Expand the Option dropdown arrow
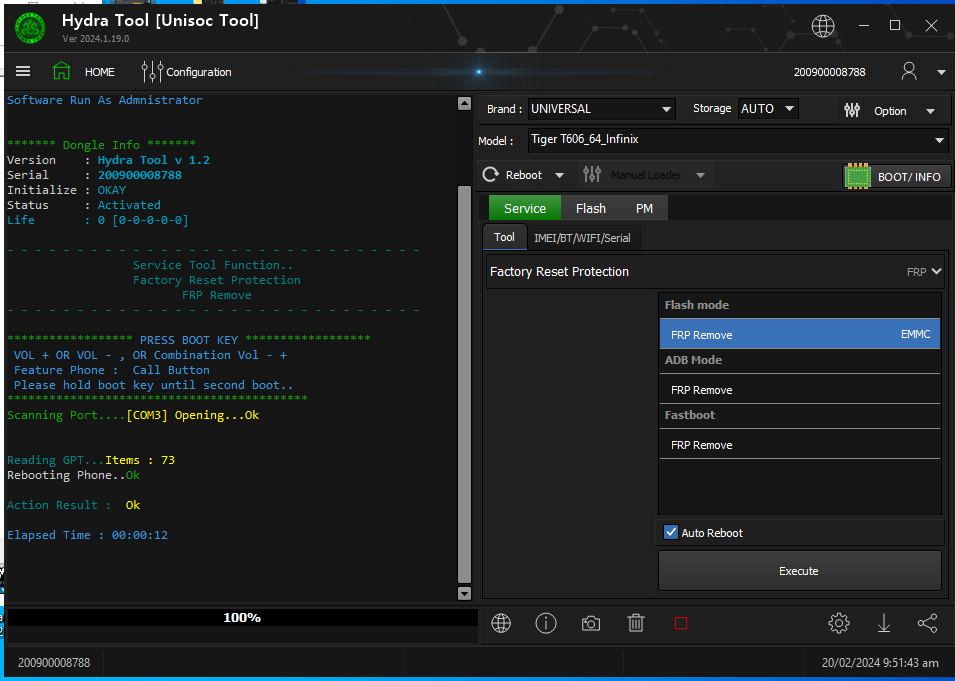The height and width of the screenshot is (681, 955). coord(930,111)
